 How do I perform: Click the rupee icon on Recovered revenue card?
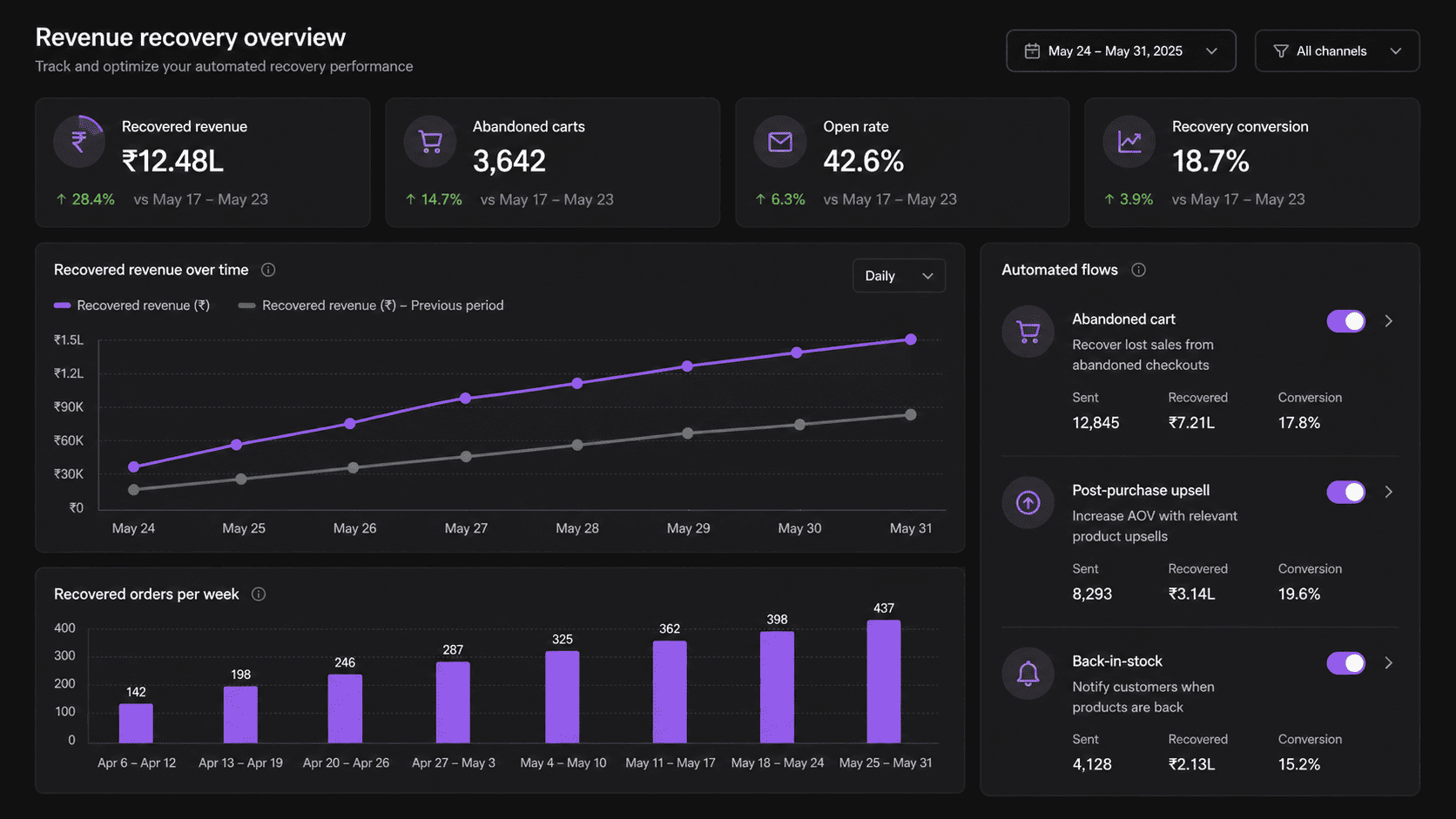[x=79, y=142]
